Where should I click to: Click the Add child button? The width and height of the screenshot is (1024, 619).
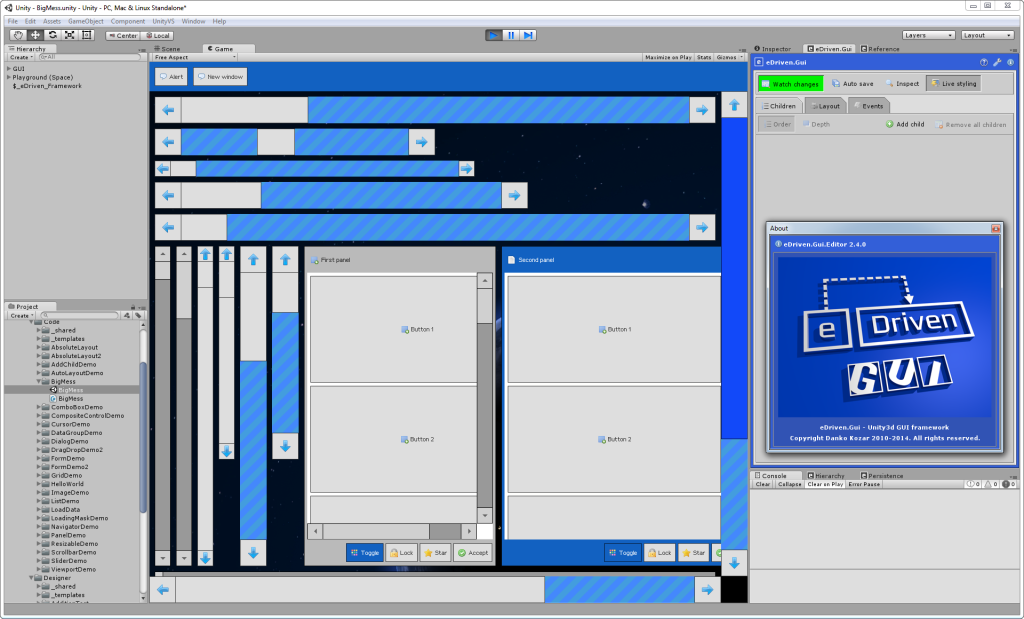coord(905,124)
